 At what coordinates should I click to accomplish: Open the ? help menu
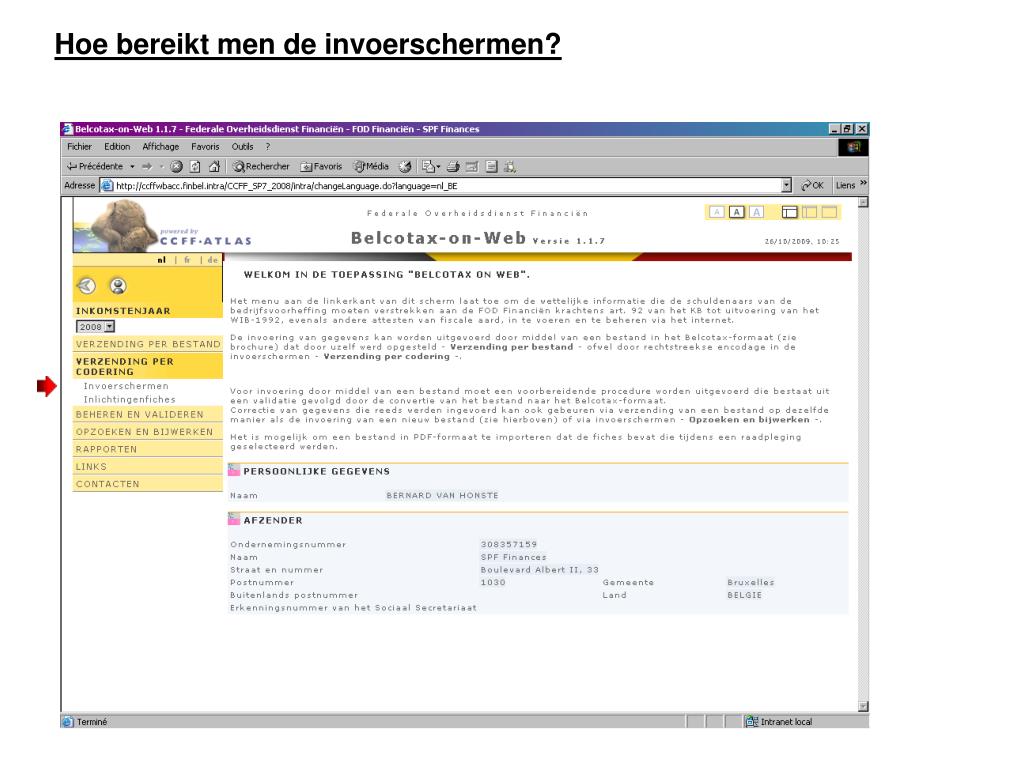268,147
